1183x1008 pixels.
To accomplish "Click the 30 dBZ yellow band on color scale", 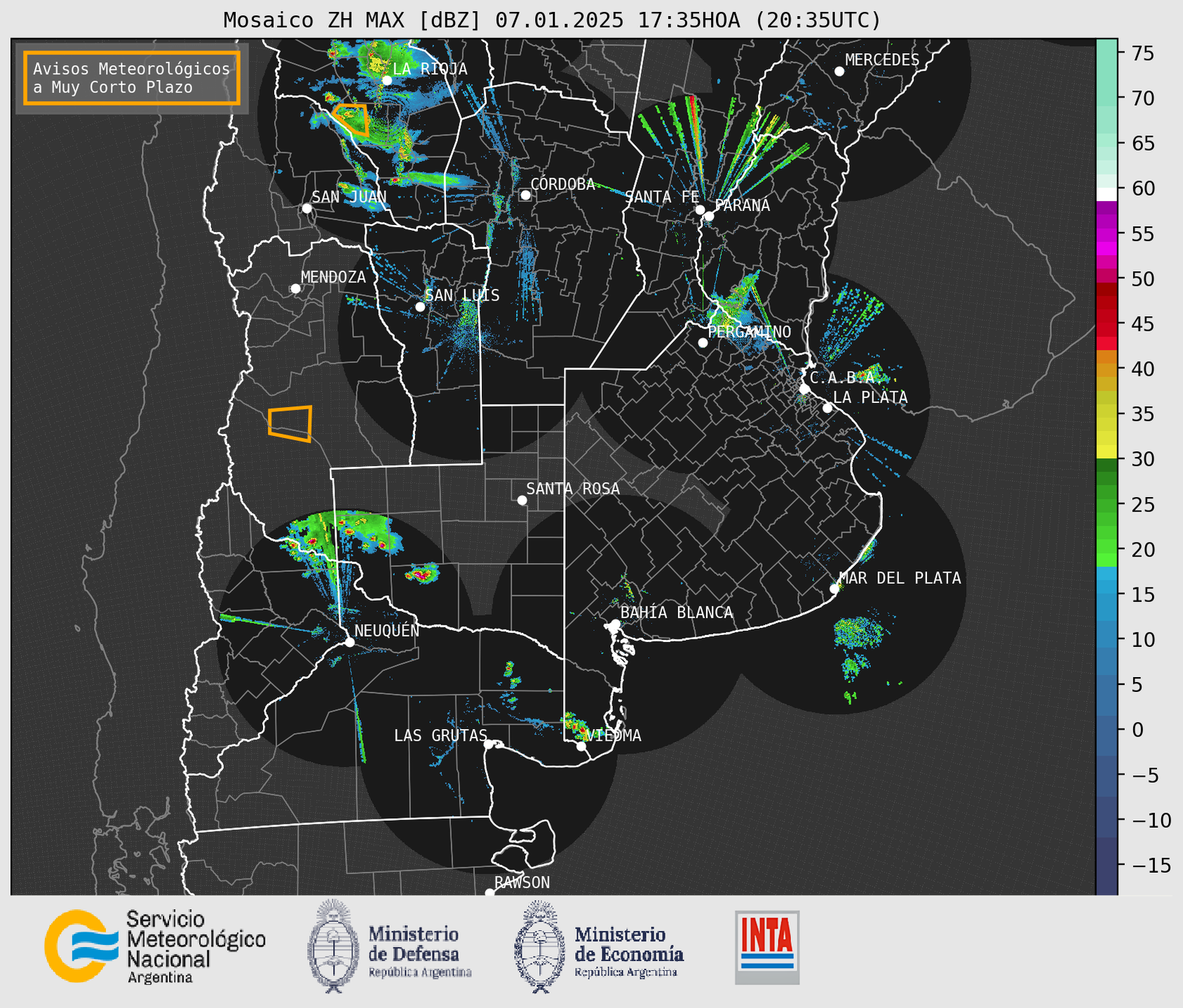I will coord(1107,453).
